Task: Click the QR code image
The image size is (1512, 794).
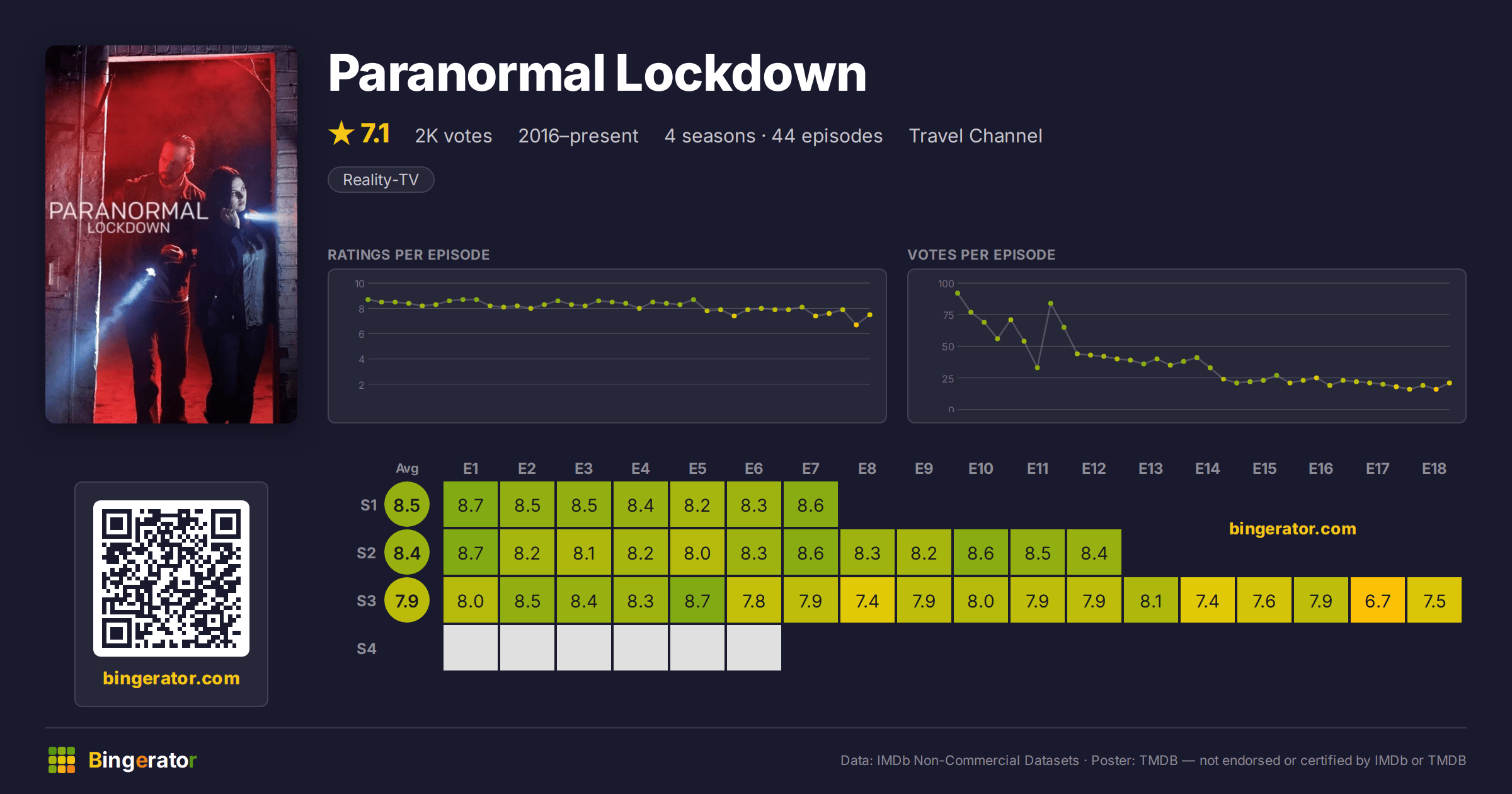Action: (171, 578)
